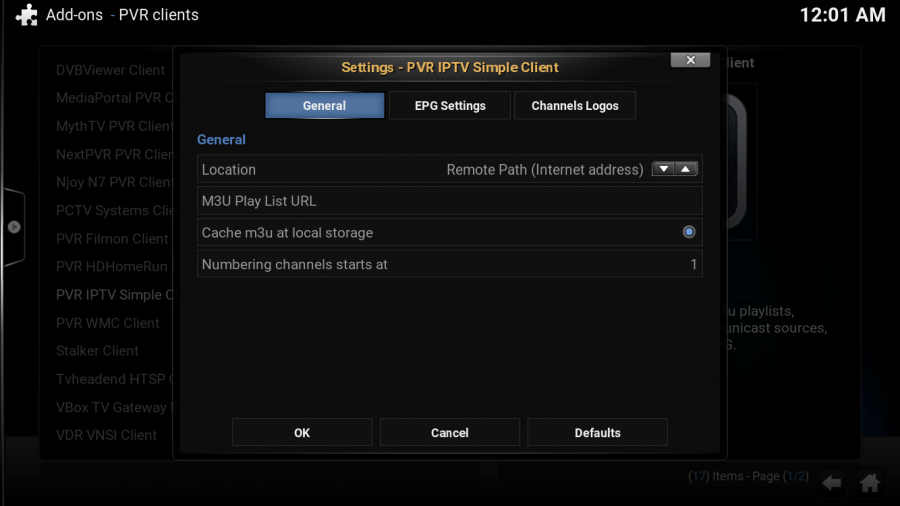
Task: Select Stalker Client entry
Action: pyautogui.click(x=97, y=351)
